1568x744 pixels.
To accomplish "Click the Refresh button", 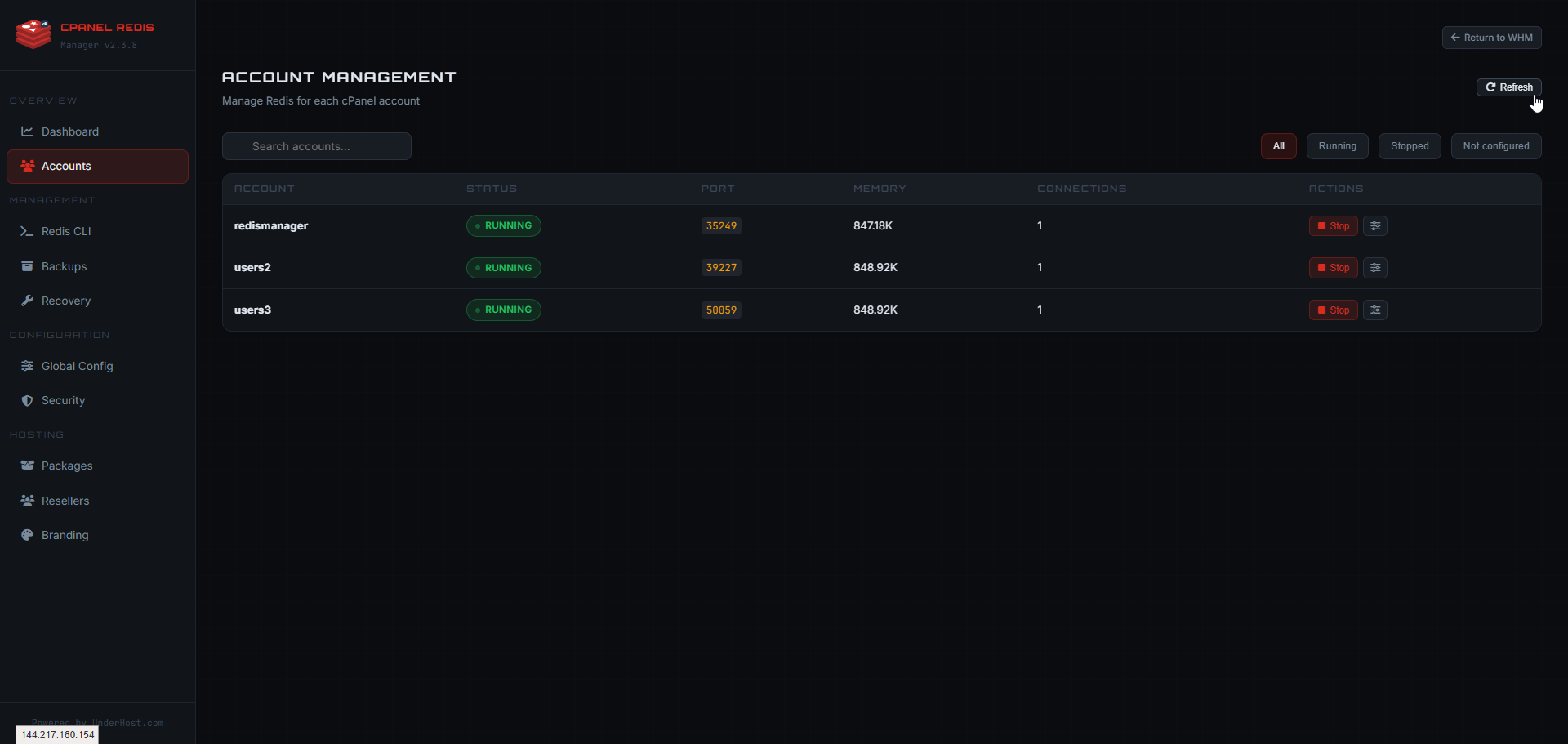I will (x=1509, y=87).
